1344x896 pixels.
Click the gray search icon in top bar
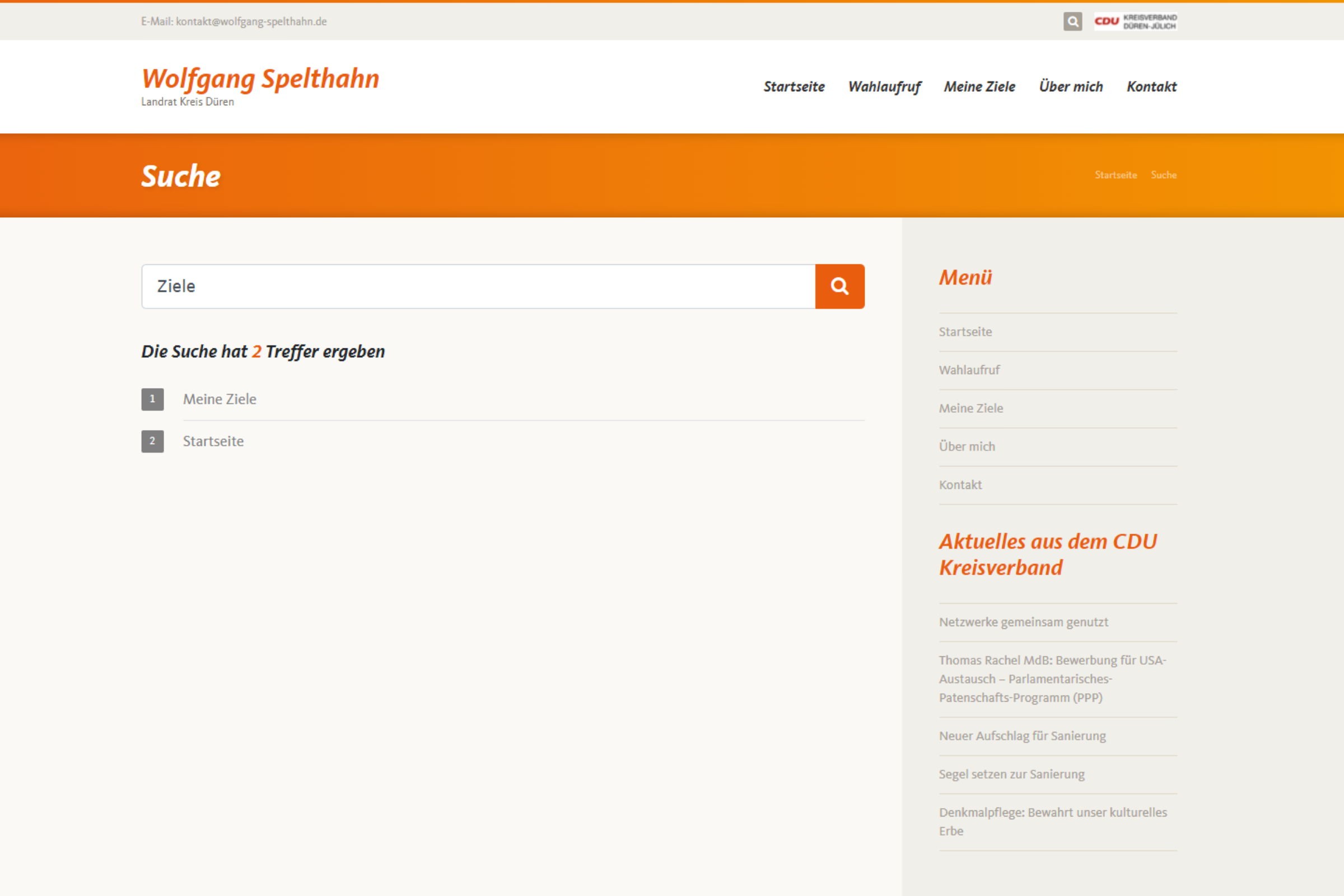click(1072, 22)
